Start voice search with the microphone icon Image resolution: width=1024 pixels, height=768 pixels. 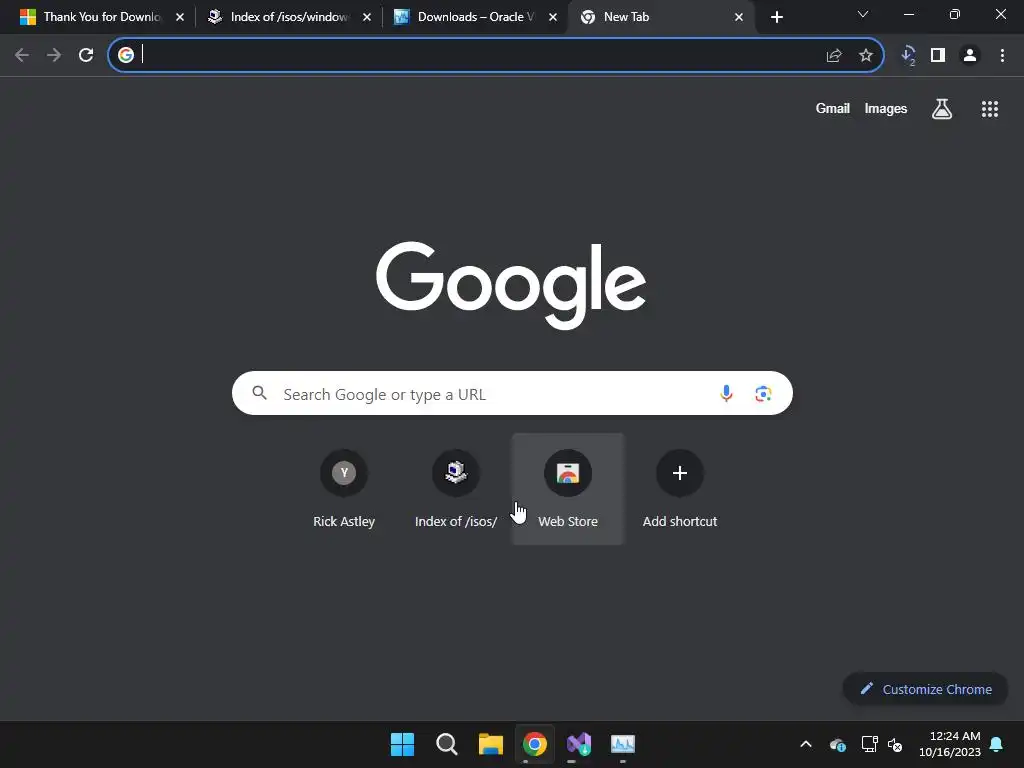pyautogui.click(x=726, y=393)
